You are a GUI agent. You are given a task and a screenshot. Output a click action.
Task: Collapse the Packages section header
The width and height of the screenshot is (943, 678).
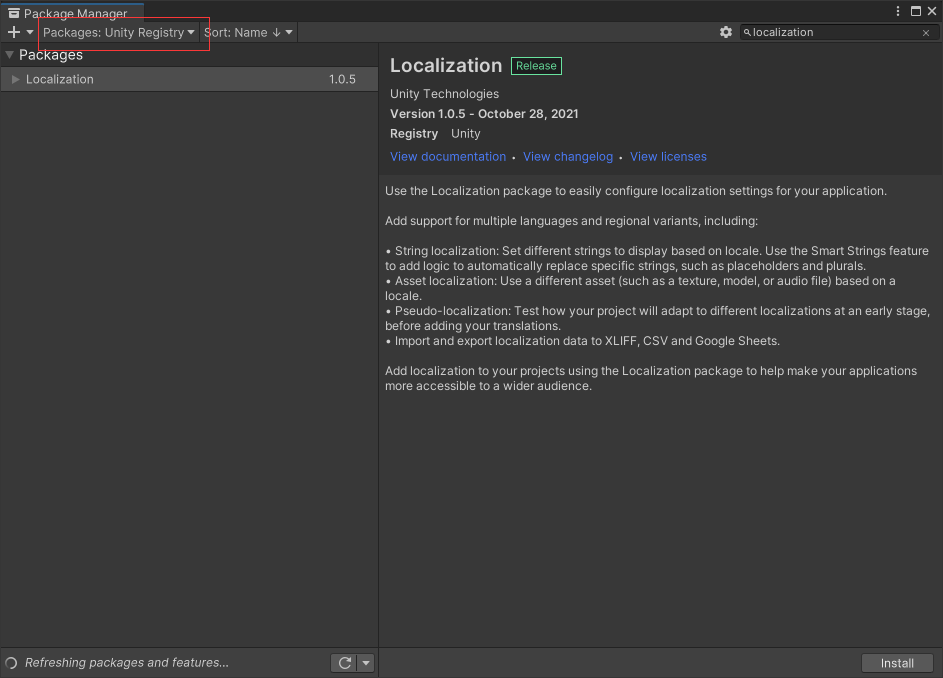[10, 55]
